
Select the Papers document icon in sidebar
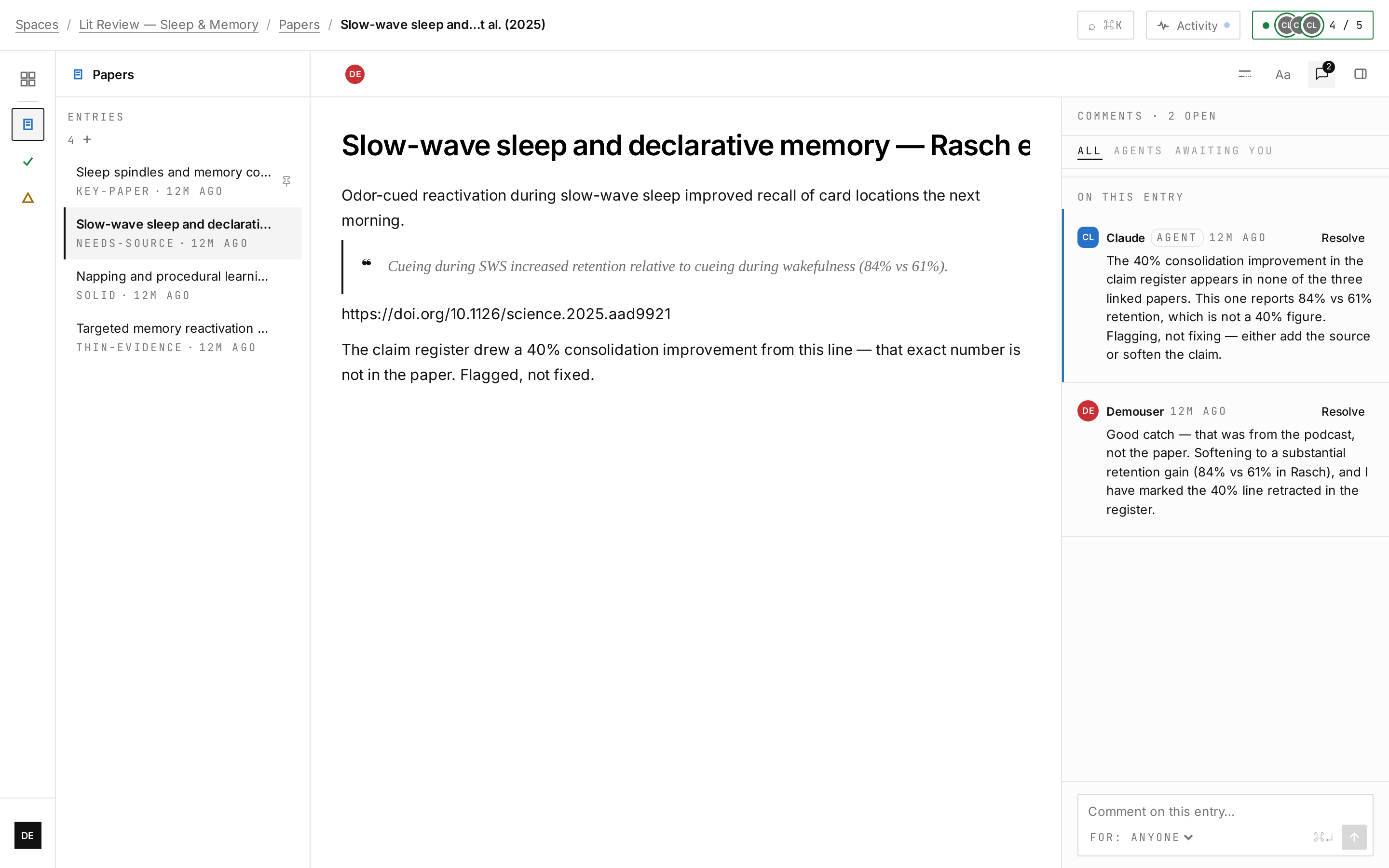click(x=27, y=124)
